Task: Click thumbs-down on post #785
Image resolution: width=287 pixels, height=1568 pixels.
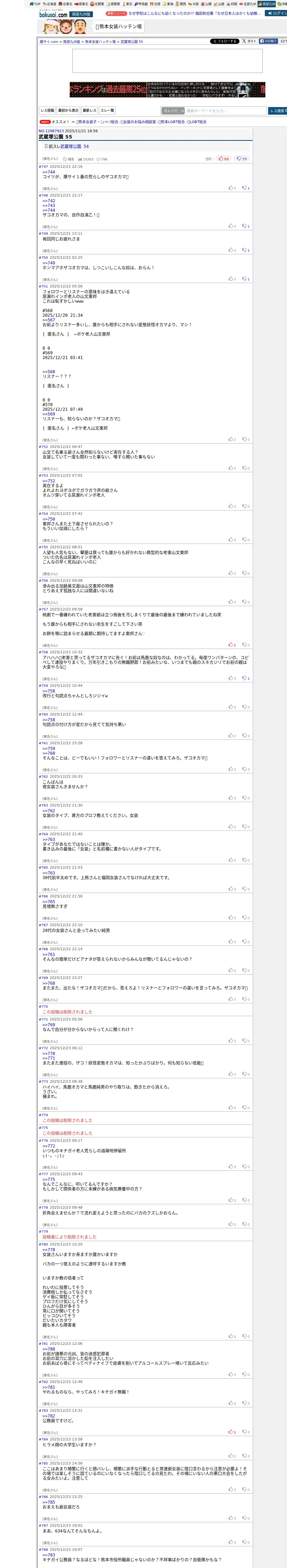Action: coord(244,1490)
